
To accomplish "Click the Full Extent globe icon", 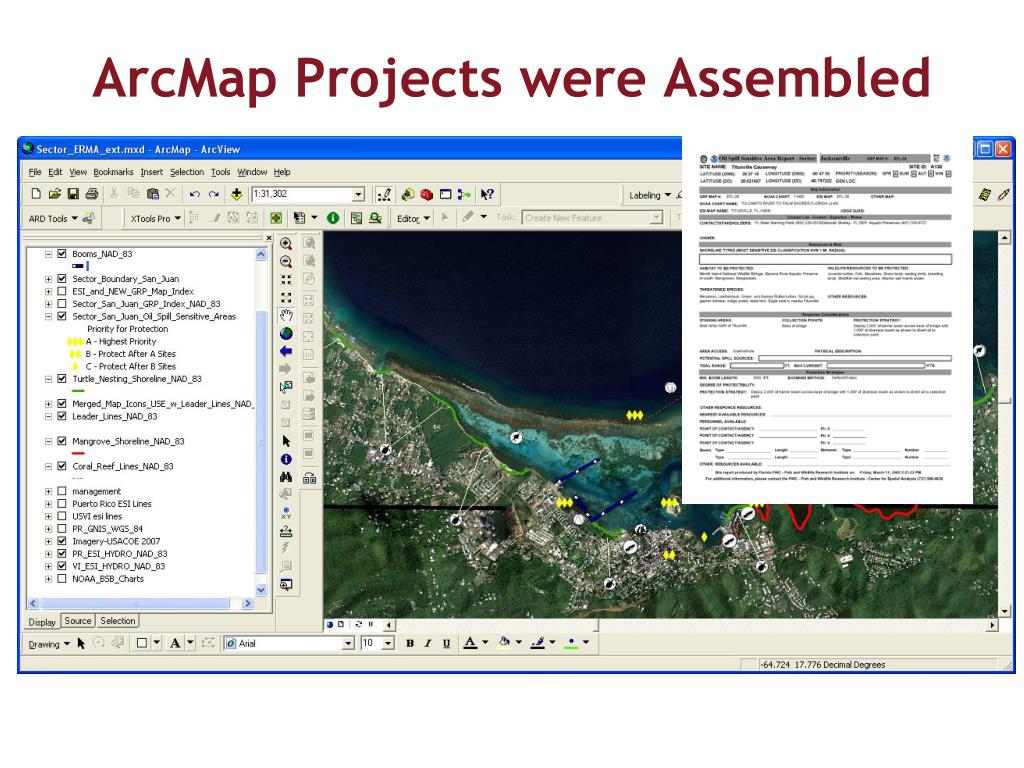I will pyautogui.click(x=286, y=334).
